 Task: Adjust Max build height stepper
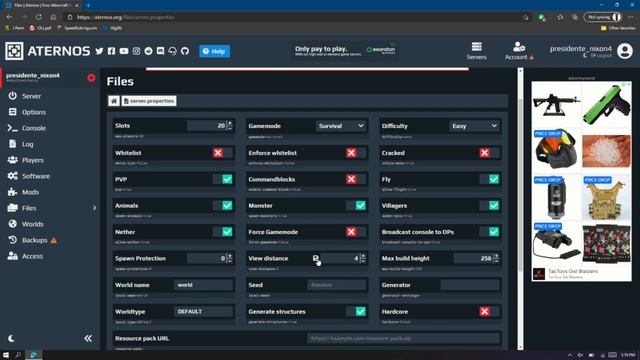pyautogui.click(x=496, y=258)
